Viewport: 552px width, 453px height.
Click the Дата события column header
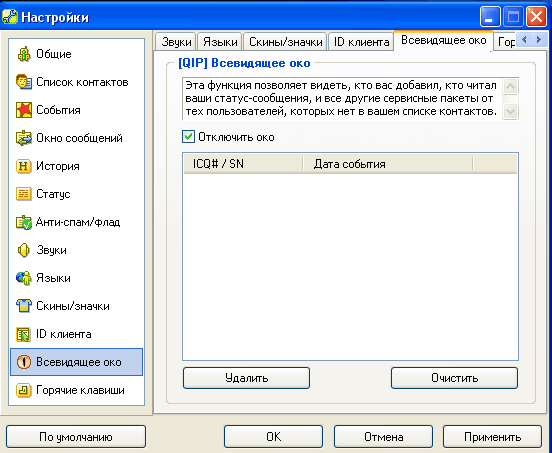tap(388, 164)
